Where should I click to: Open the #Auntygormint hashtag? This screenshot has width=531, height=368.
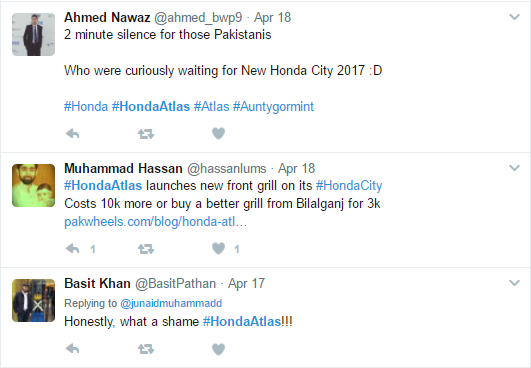(273, 107)
